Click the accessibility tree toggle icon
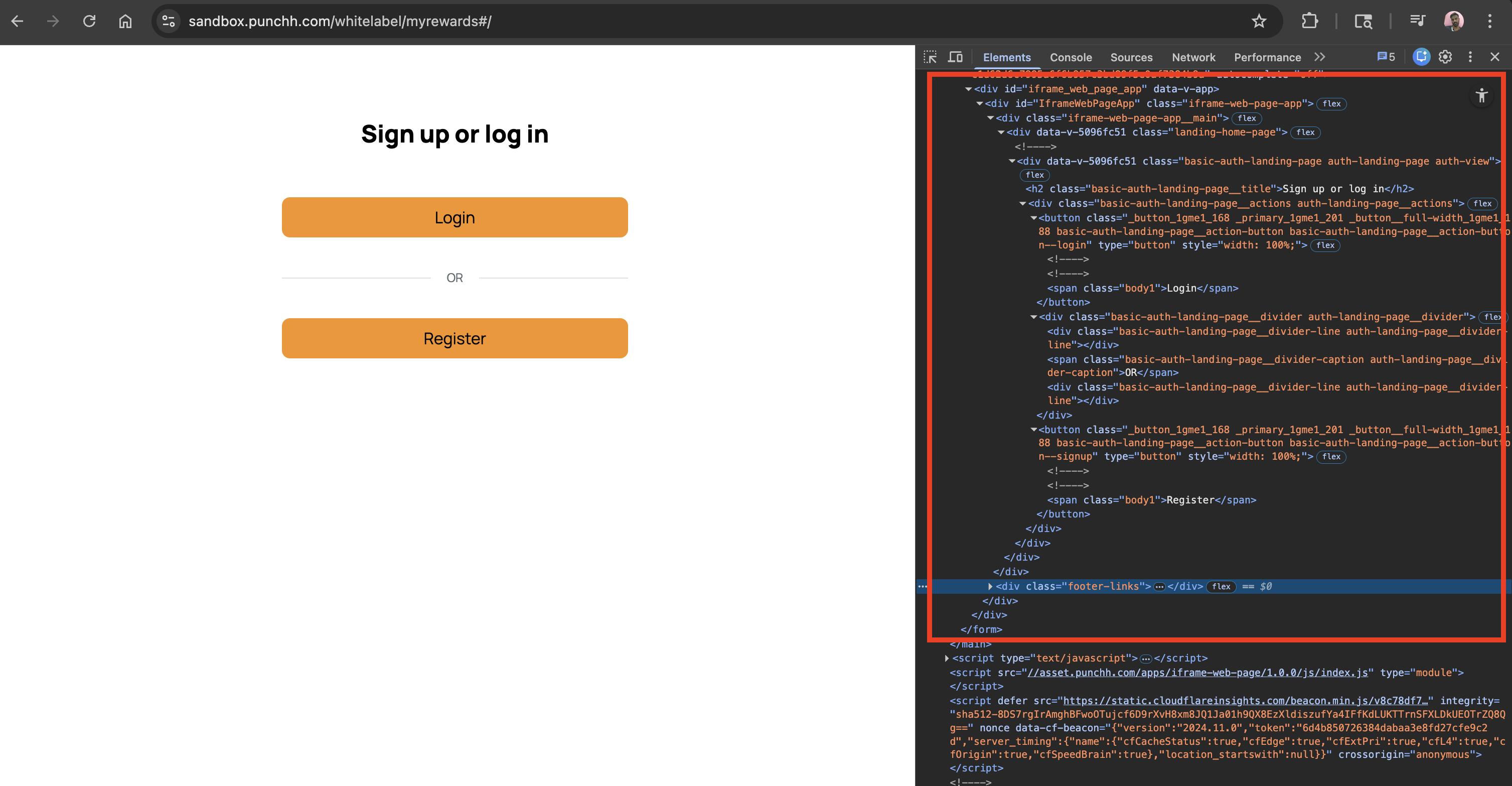 tap(1481, 96)
